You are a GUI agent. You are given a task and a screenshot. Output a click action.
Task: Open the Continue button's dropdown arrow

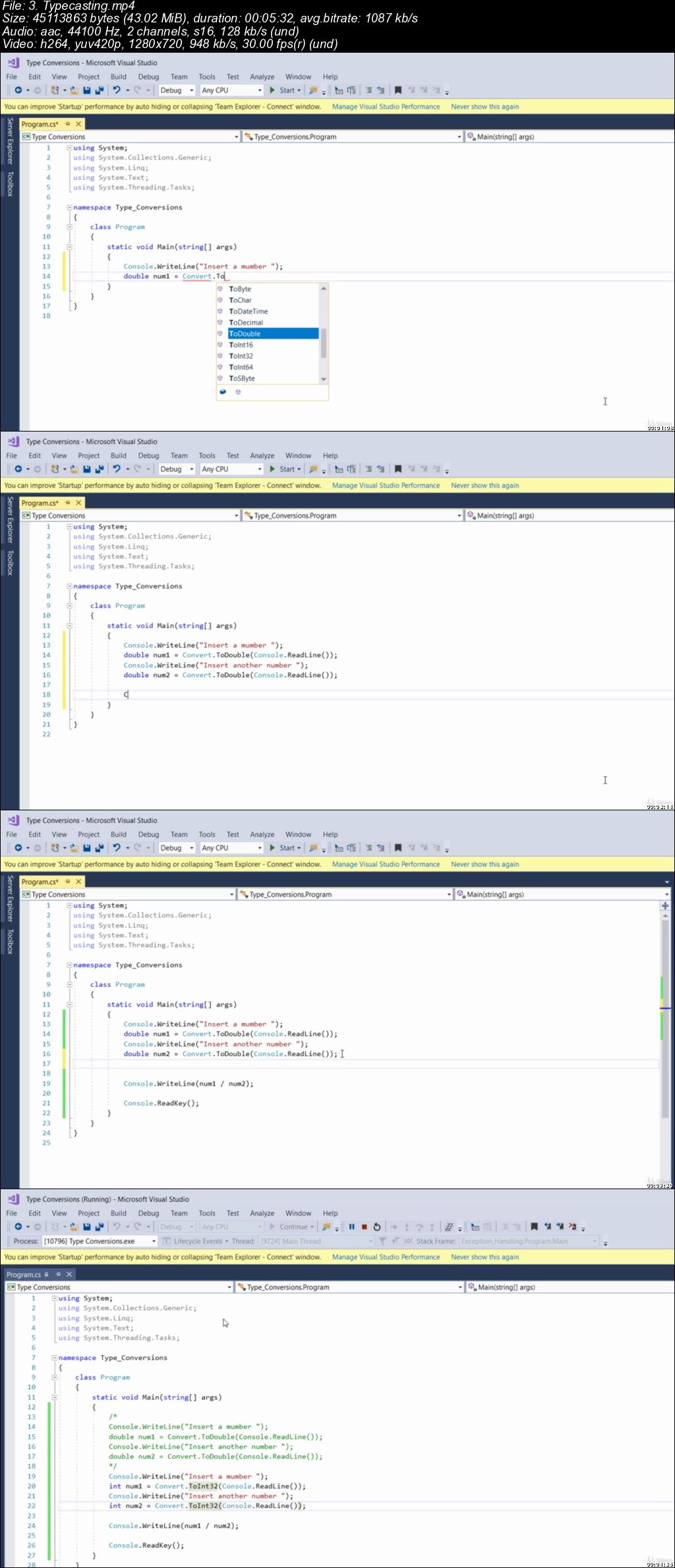click(312, 1227)
